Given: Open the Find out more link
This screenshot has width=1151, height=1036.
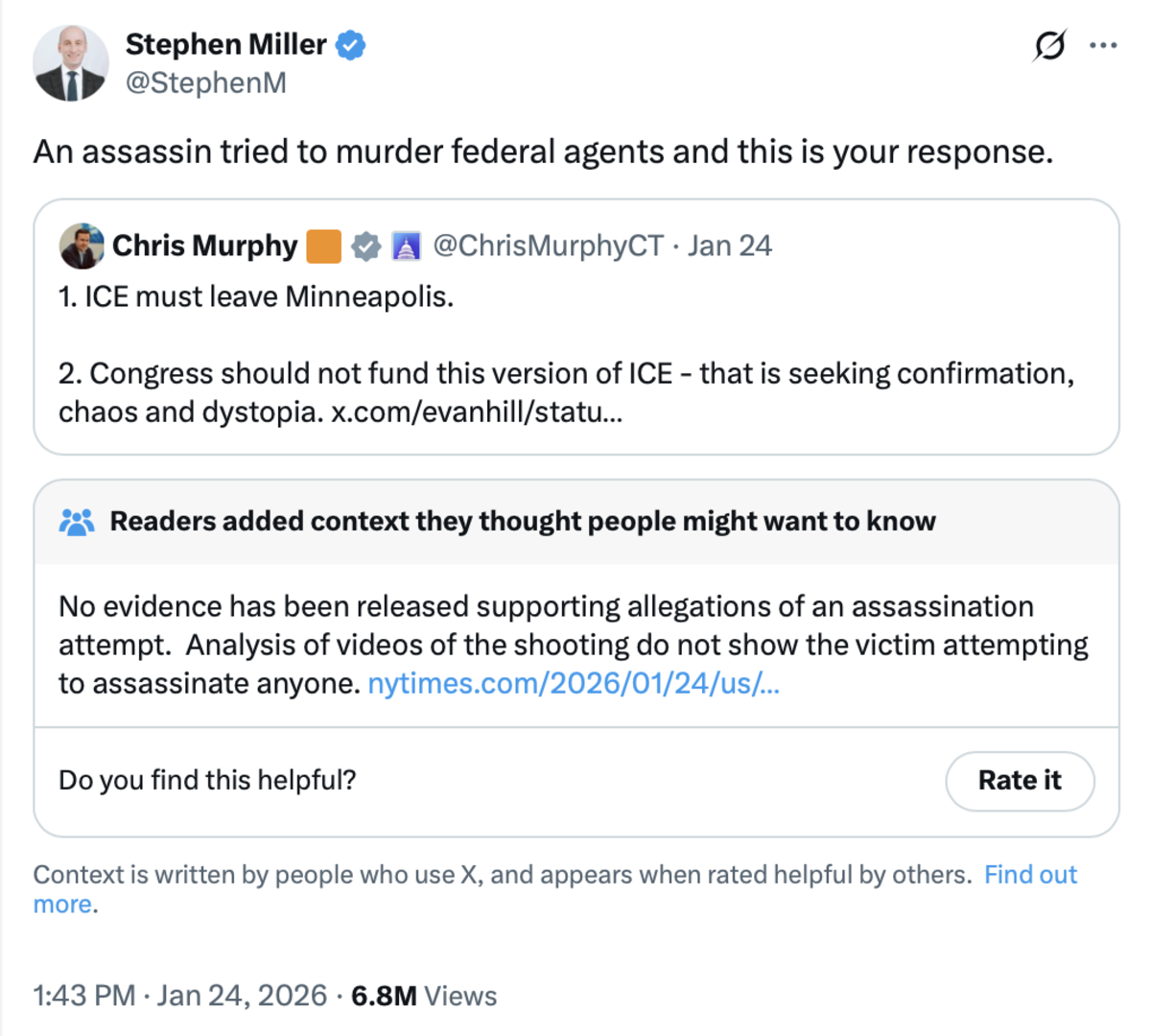Looking at the screenshot, I should click(1032, 875).
